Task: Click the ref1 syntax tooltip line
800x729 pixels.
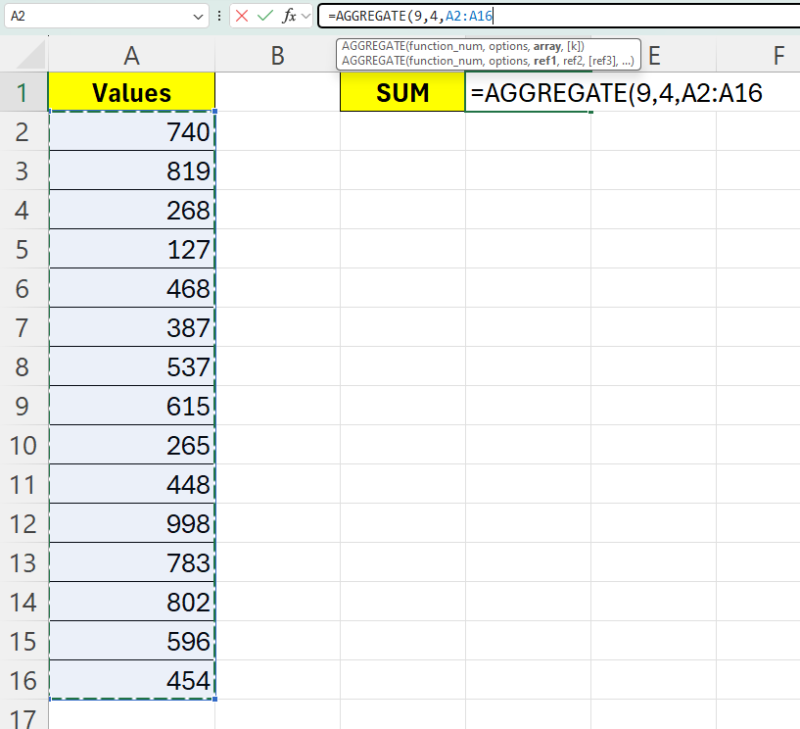Action: pos(486,60)
